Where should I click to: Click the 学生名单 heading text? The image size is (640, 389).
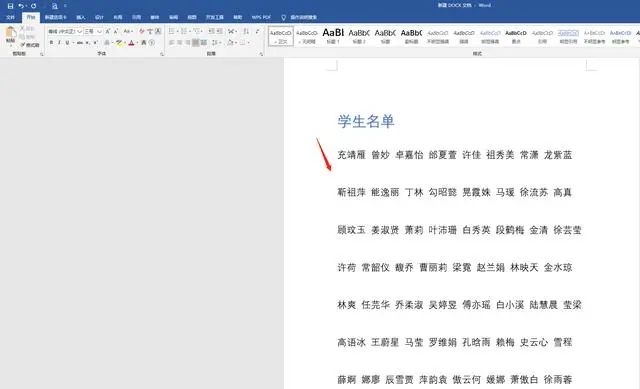click(x=365, y=121)
